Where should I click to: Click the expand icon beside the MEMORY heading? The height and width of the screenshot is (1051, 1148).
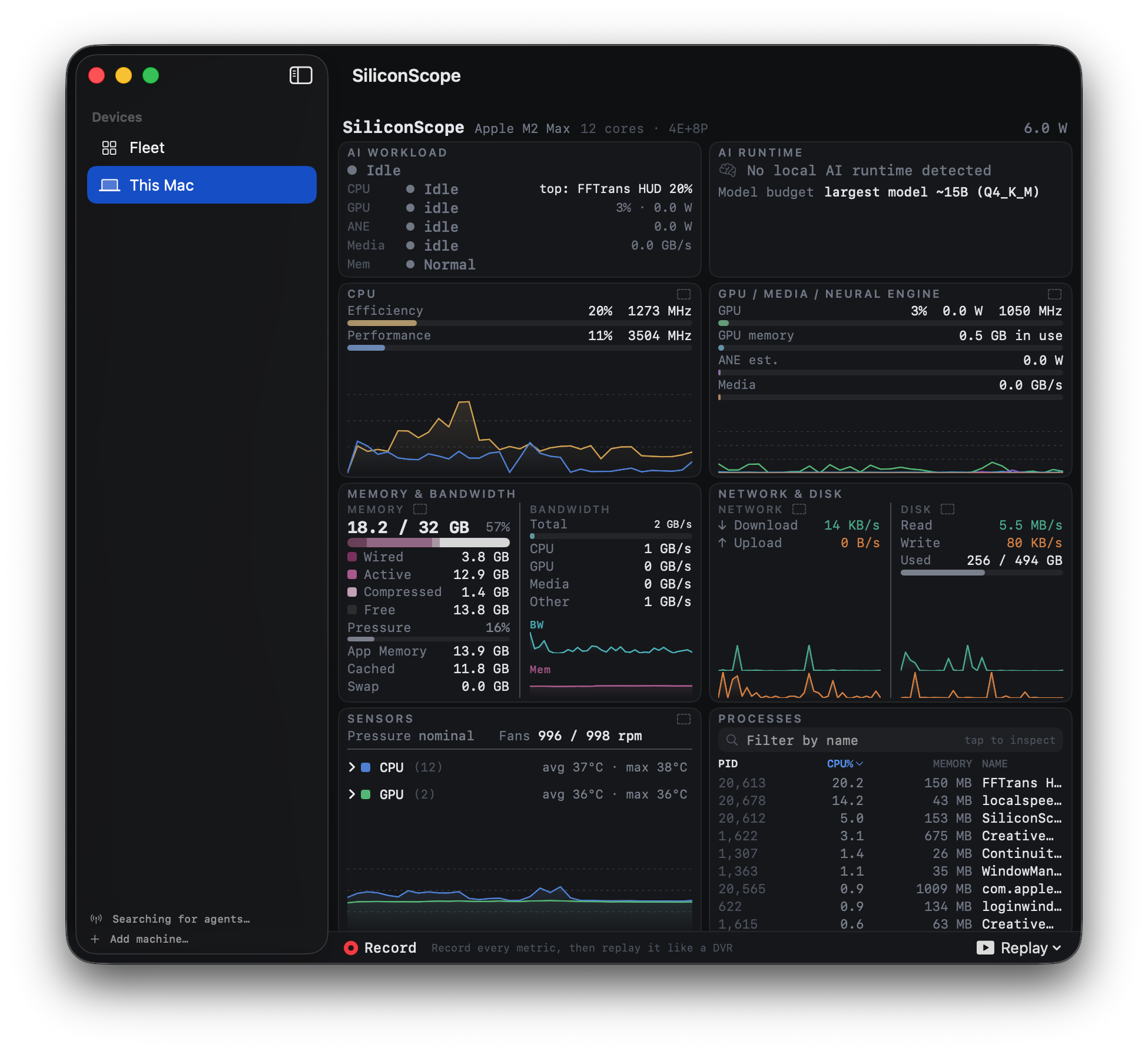coord(420,509)
